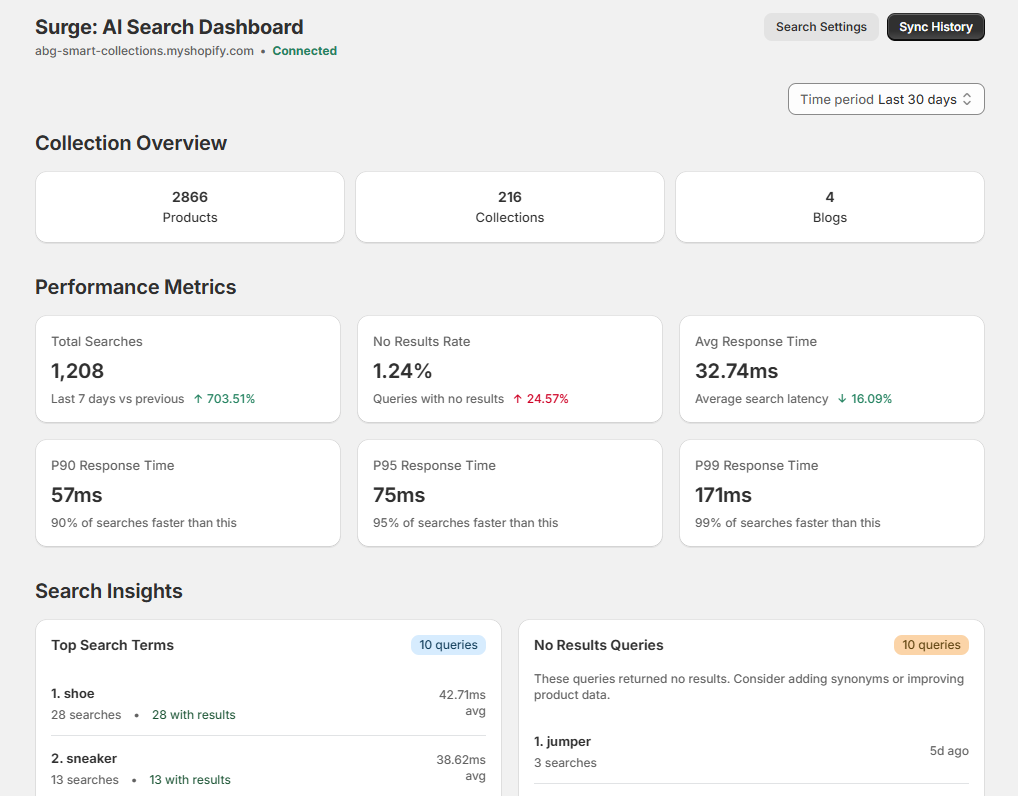This screenshot has height=796, width=1018.
Task: Click the P95 Response Time value 75ms
Action: coord(399,495)
